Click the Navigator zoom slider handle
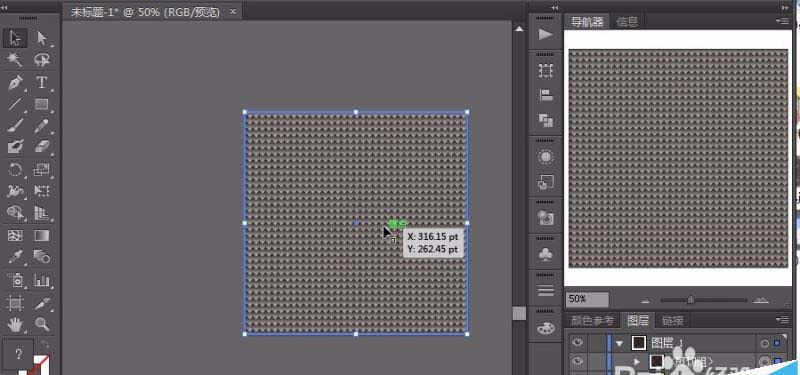800x375 pixels. click(x=690, y=299)
